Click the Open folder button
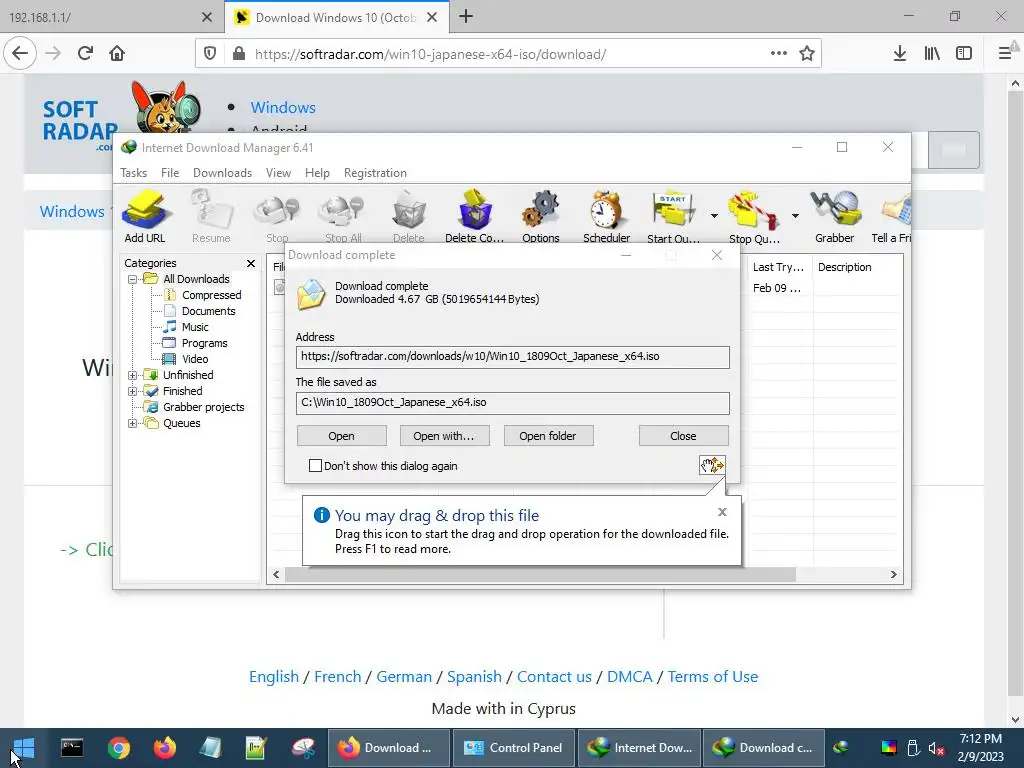 [548, 436]
